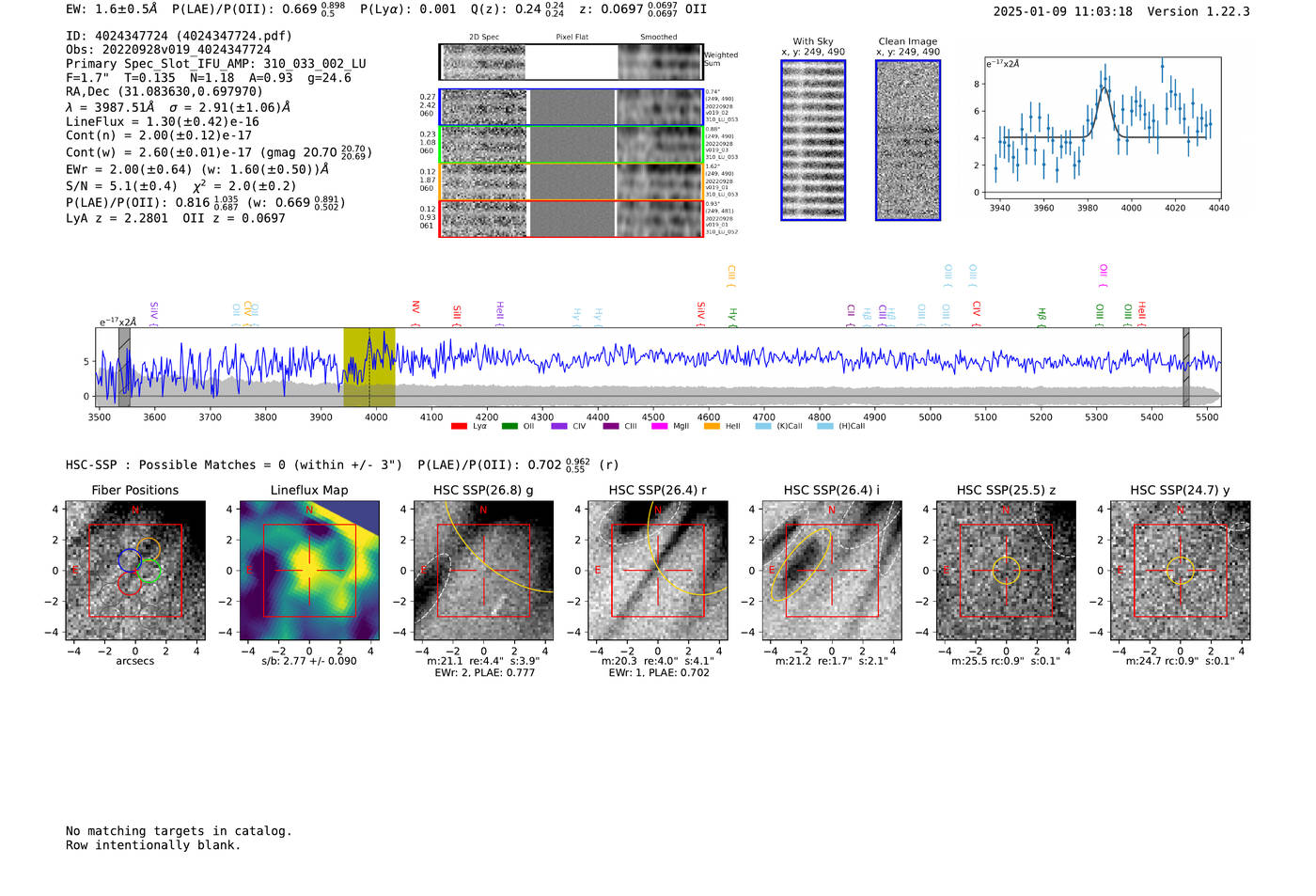Click the Weighted Sum 2D spectrum row
The width and height of the screenshot is (1316, 896).
tap(571, 62)
